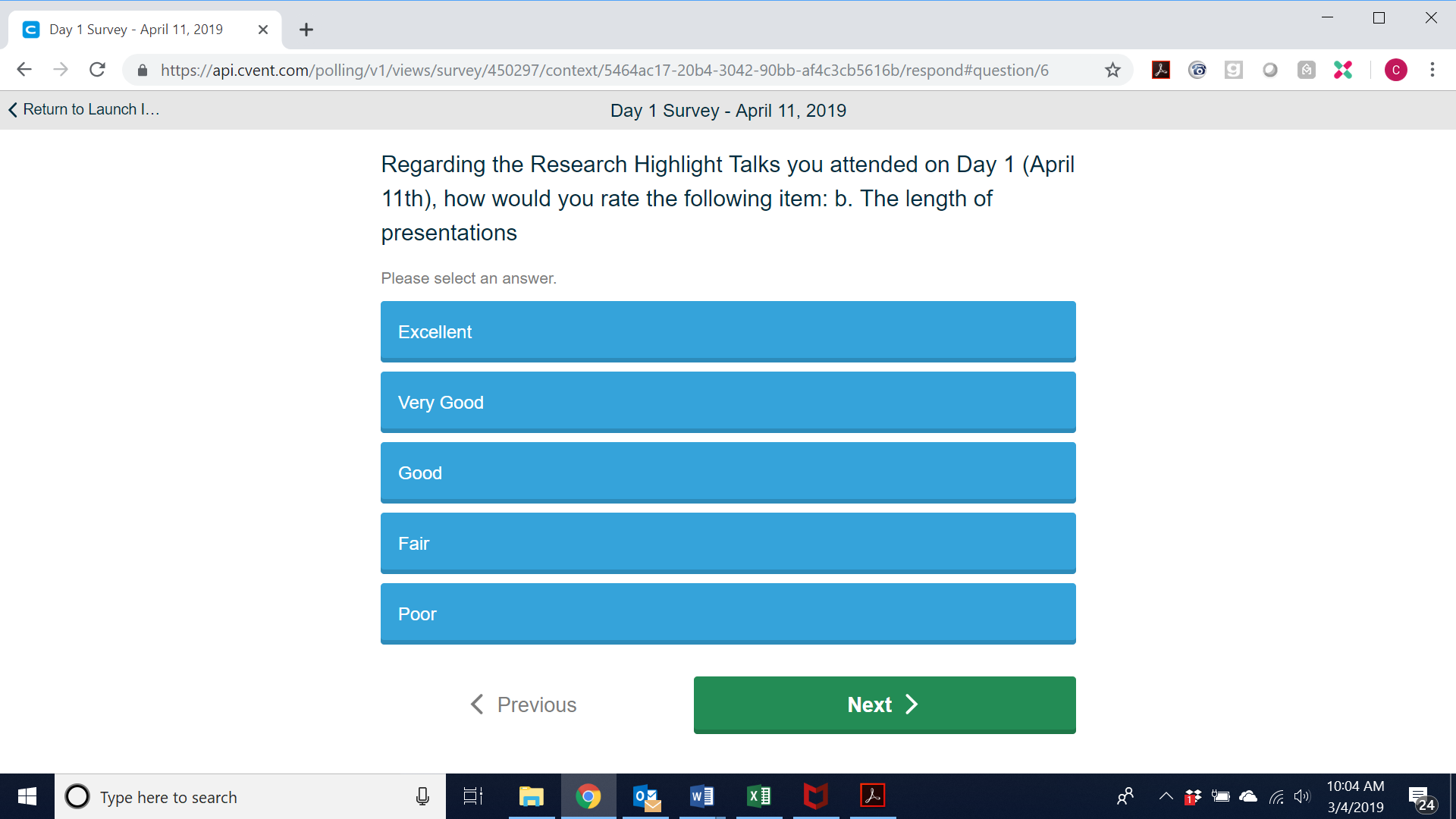
Task: Open Excel from the taskbar
Action: pyautogui.click(x=759, y=796)
